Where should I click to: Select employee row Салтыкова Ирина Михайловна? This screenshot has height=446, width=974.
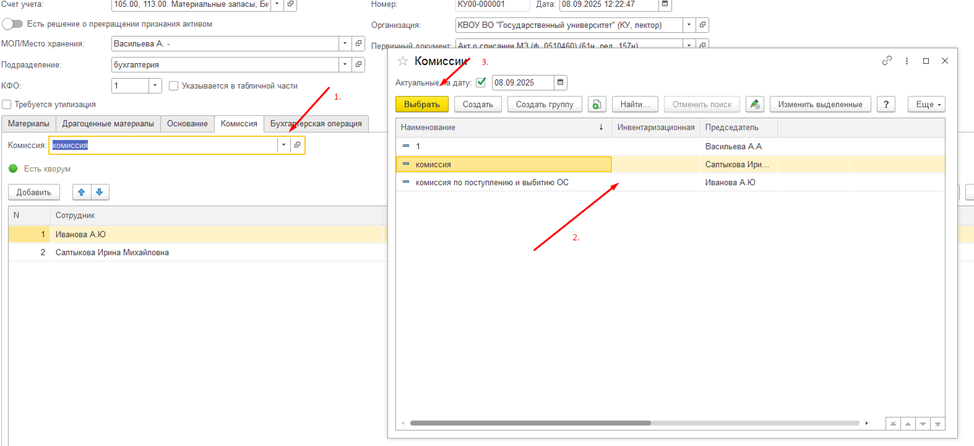click(x=196, y=253)
